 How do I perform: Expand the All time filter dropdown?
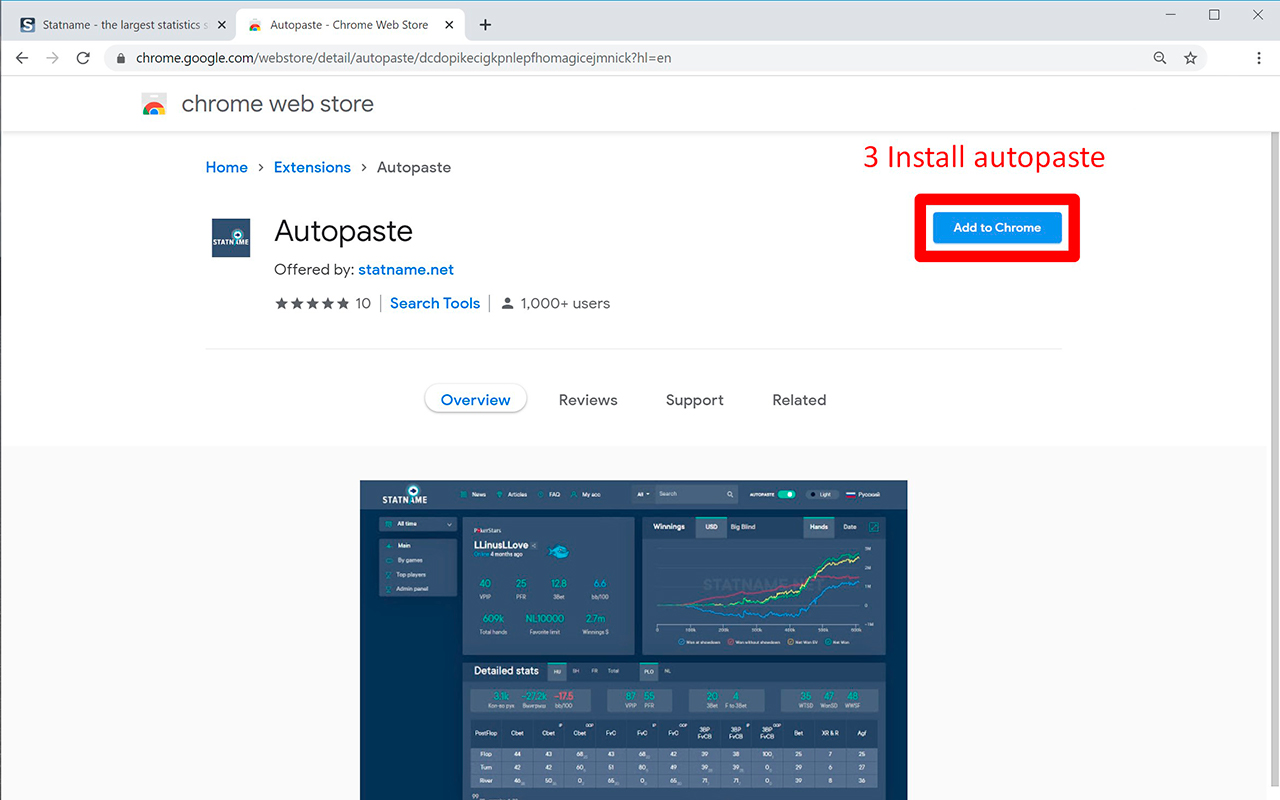point(417,523)
